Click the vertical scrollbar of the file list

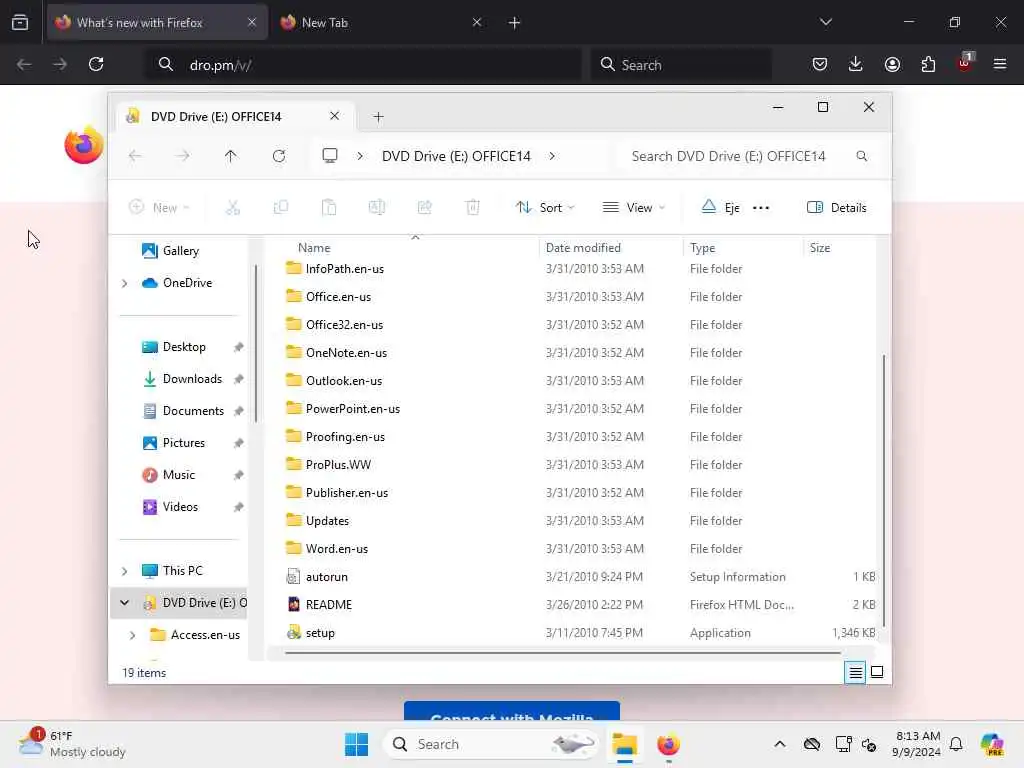(x=884, y=490)
